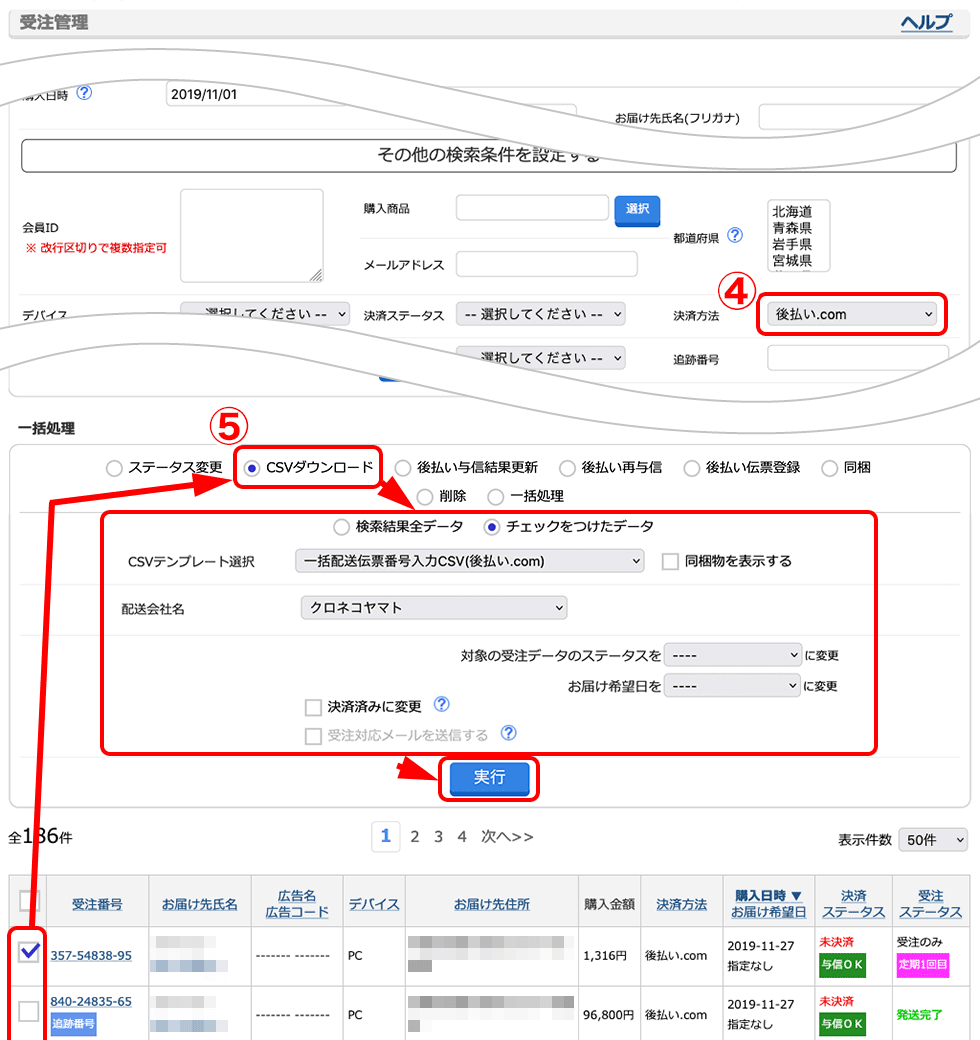The width and height of the screenshot is (980, 1040).
Task: Show help for 決済済みに変更
Action: [442, 704]
